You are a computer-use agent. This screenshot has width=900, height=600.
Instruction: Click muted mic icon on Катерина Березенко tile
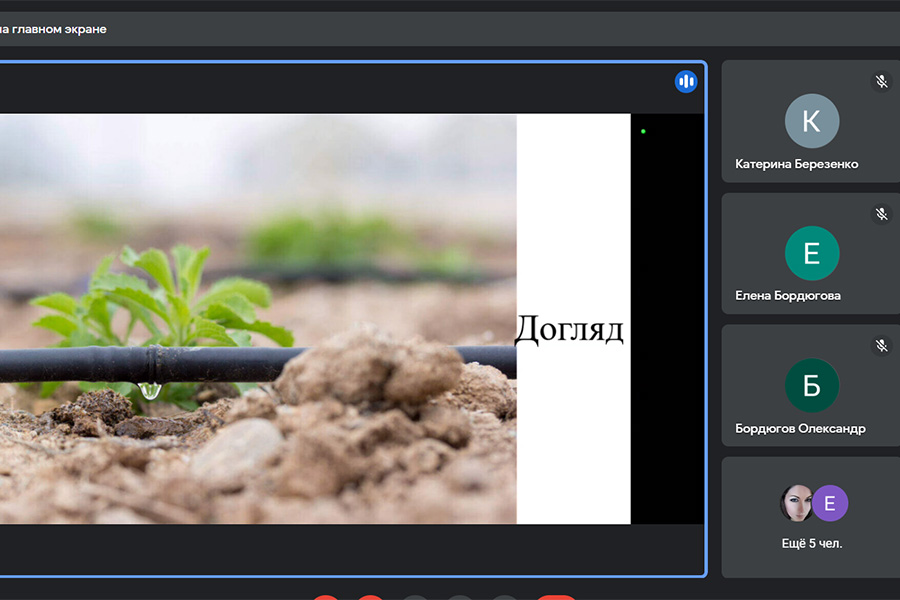pyautogui.click(x=882, y=82)
